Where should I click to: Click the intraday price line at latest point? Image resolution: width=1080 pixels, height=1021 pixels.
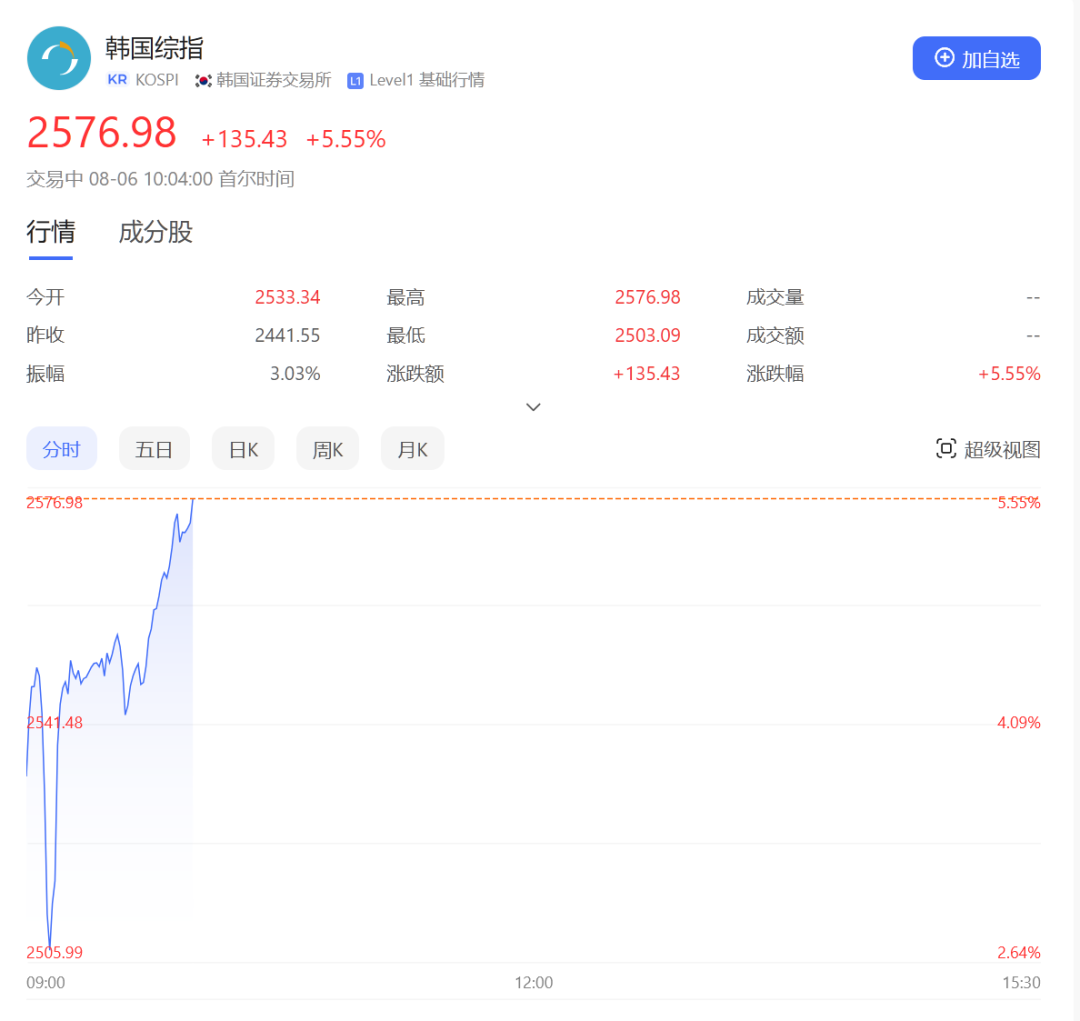pyautogui.click(x=193, y=500)
